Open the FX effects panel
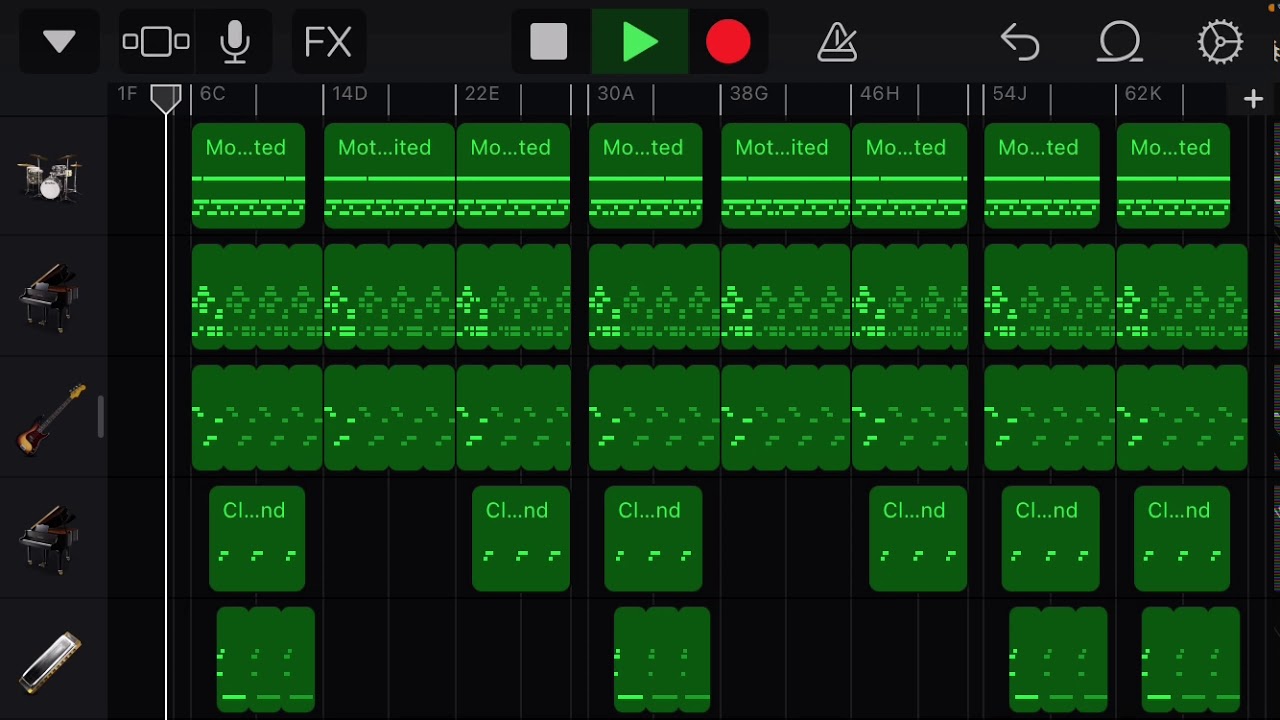 click(328, 42)
